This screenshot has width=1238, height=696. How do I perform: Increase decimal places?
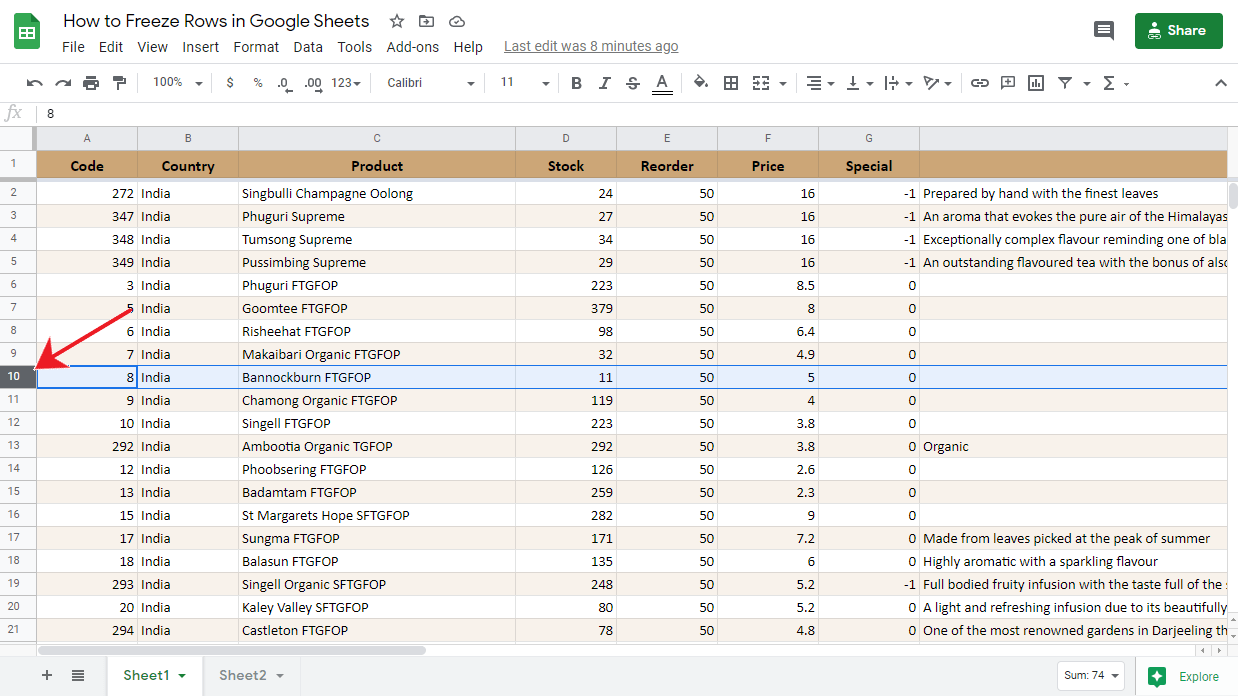(x=313, y=83)
